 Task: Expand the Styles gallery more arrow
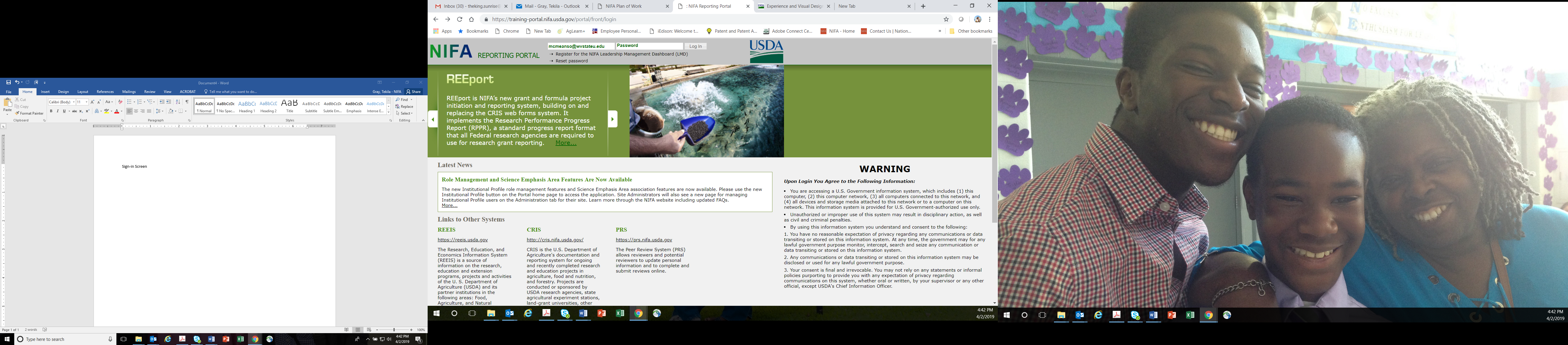(389, 111)
